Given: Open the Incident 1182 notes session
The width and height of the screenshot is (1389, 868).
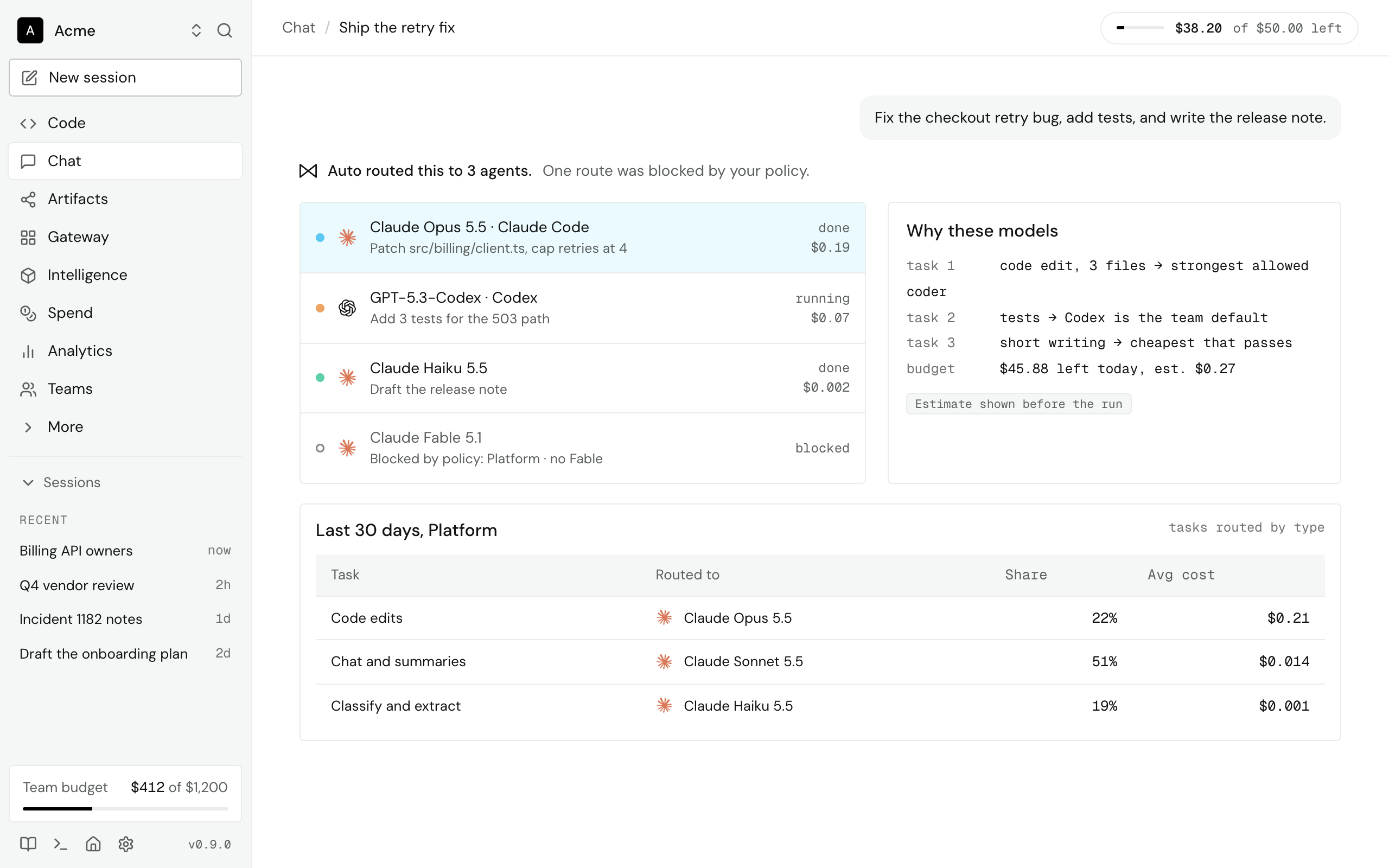Looking at the screenshot, I should (125, 619).
